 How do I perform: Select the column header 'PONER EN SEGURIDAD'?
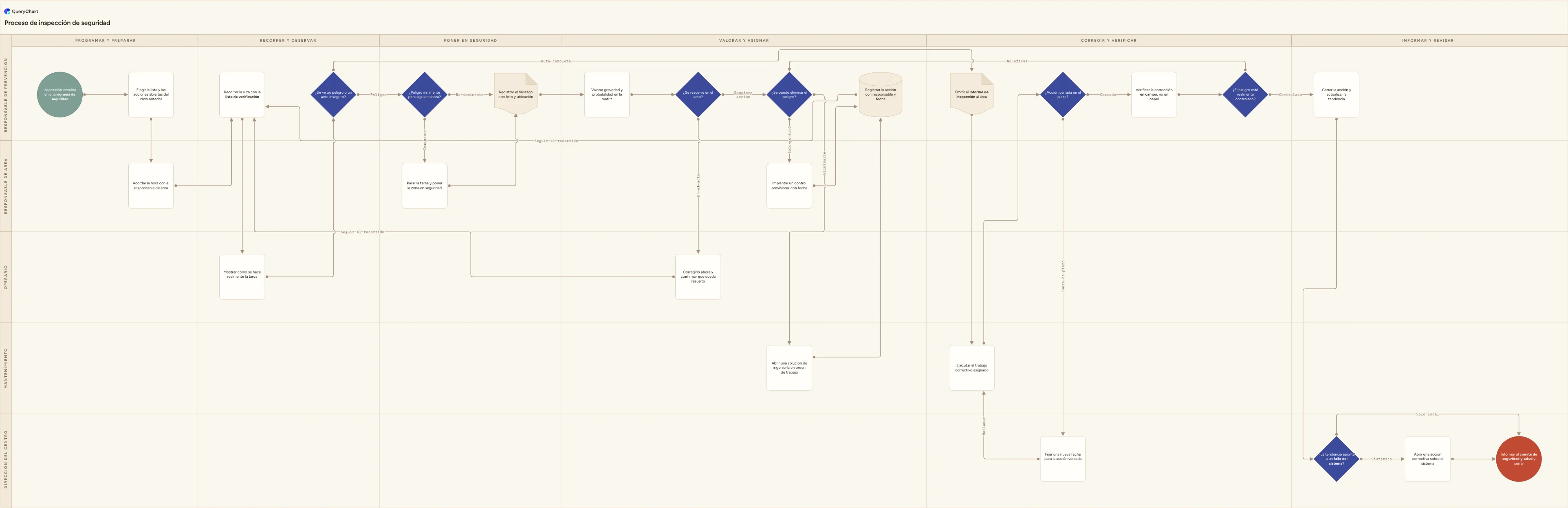(470, 41)
